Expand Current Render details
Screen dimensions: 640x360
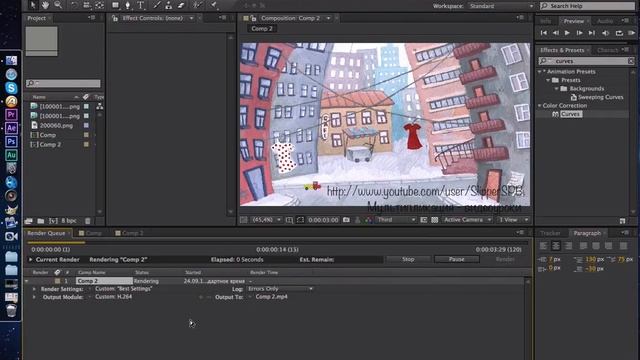click(x=30, y=259)
